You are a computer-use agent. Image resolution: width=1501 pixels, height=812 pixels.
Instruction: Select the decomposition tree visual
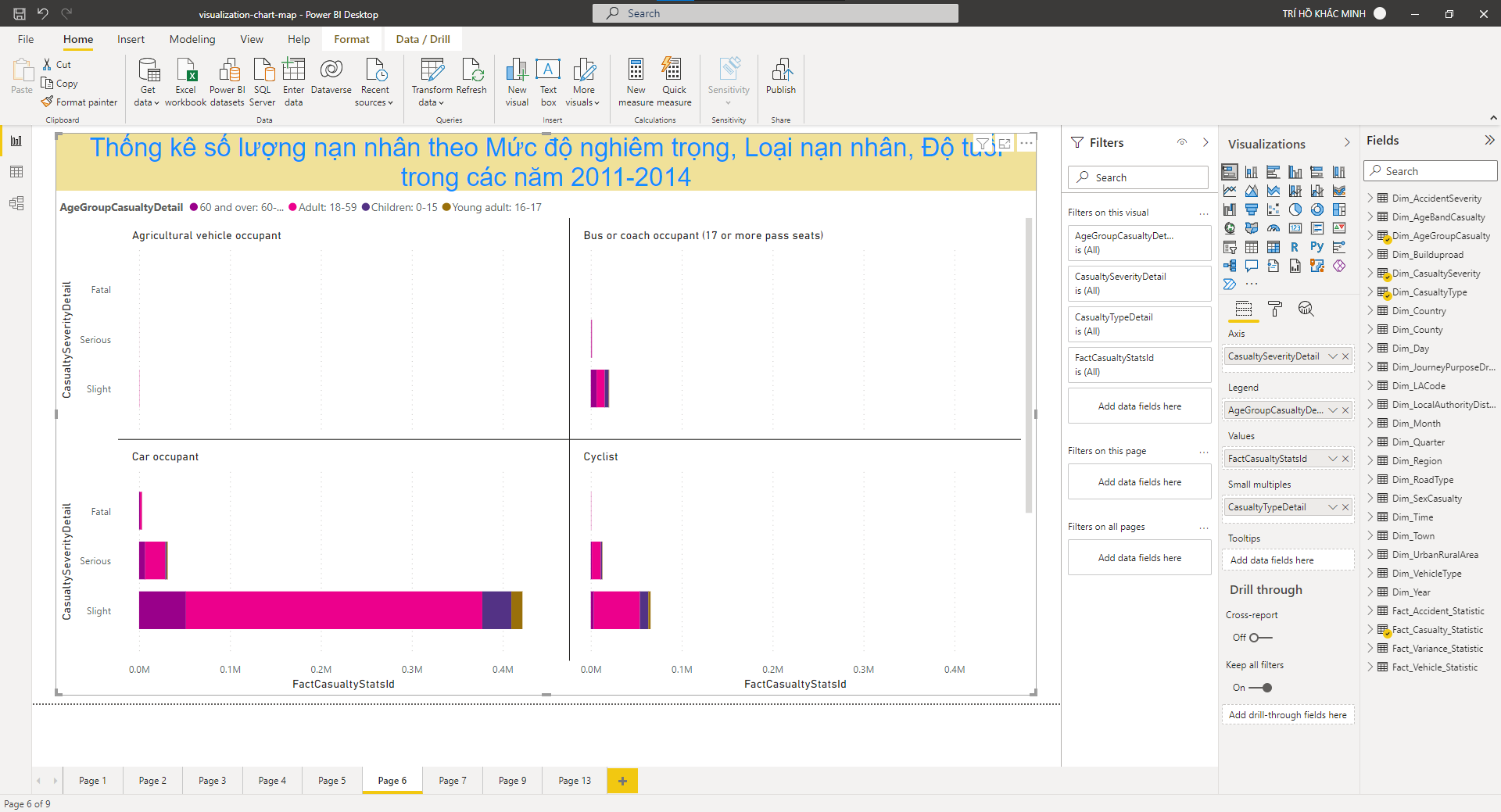1230,266
